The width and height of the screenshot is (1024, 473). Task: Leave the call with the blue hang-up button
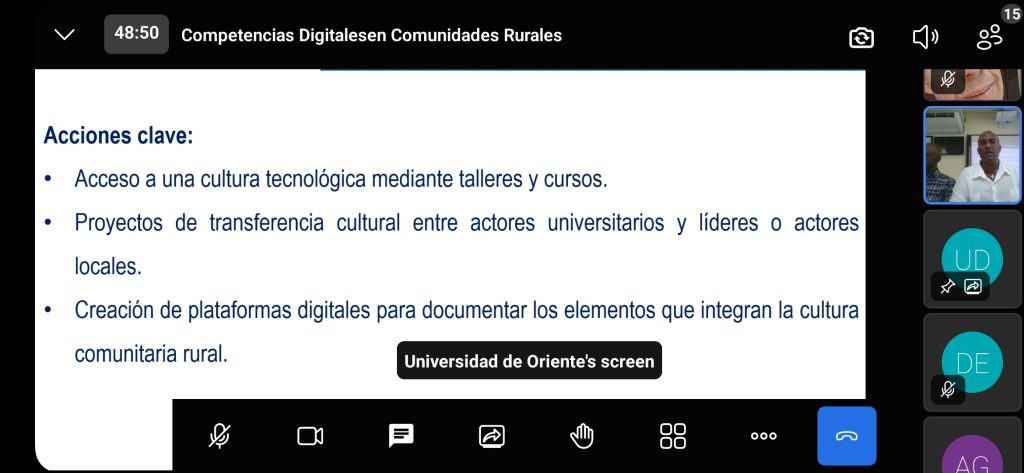(x=847, y=436)
